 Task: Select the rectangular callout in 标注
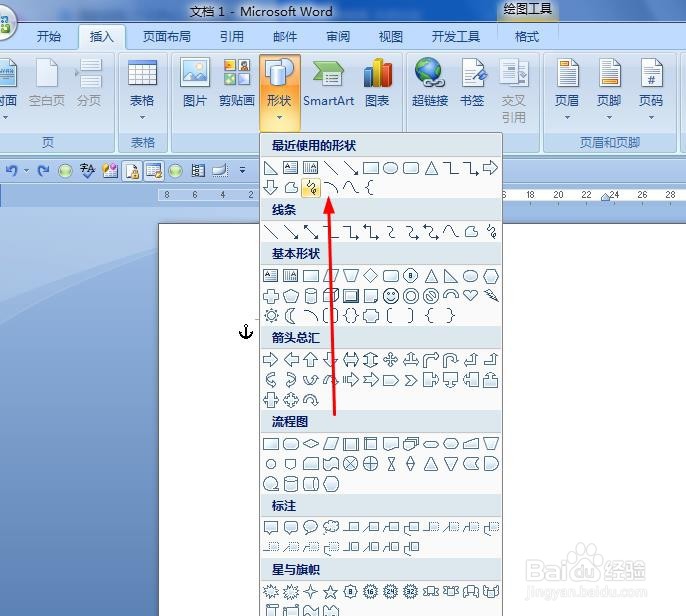(x=271, y=528)
